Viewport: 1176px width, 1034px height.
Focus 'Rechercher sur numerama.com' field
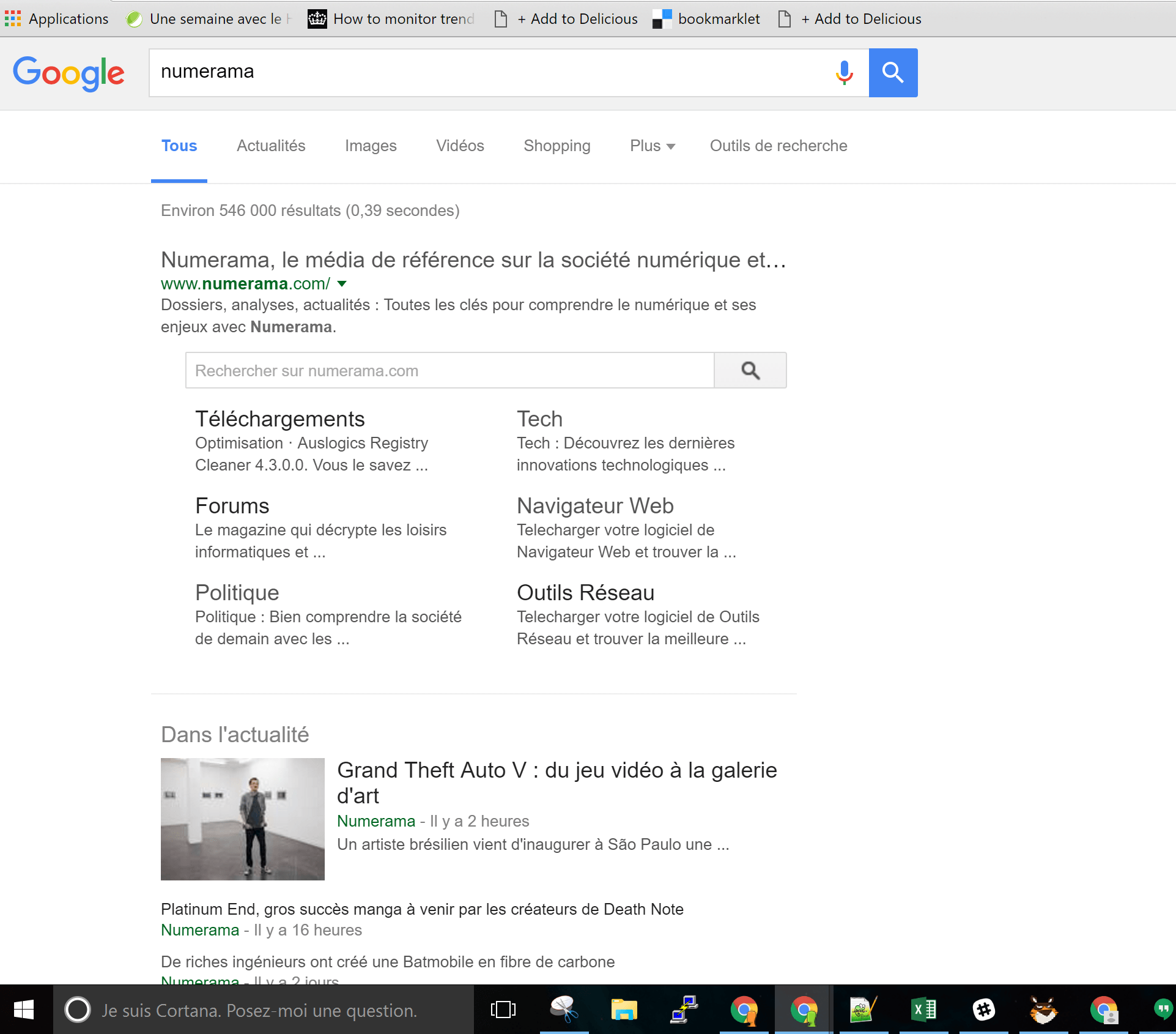click(450, 370)
